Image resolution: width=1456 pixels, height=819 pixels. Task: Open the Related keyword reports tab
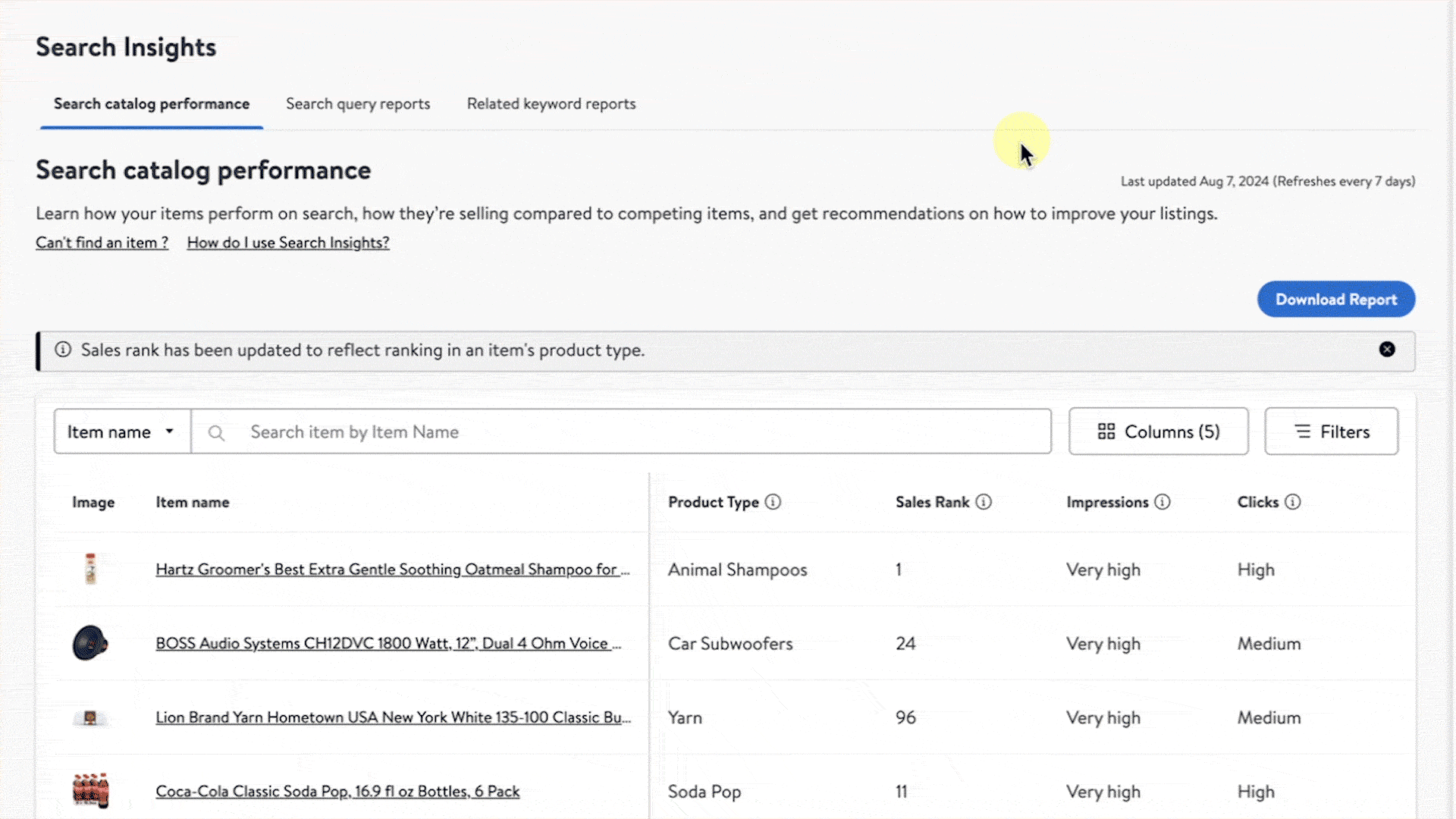pos(551,103)
